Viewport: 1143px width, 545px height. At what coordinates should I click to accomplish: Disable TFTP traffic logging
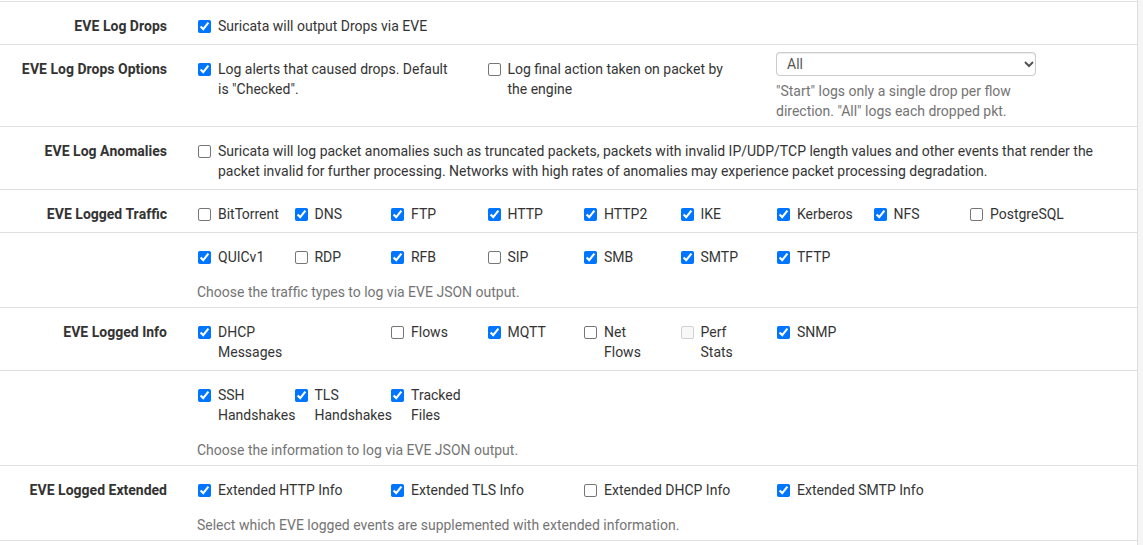click(x=784, y=257)
